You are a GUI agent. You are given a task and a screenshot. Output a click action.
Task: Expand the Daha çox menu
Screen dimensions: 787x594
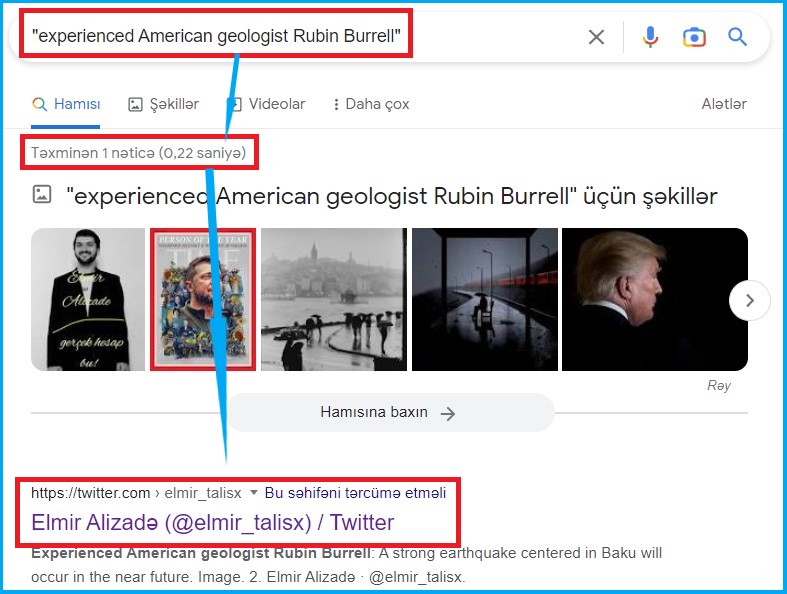tap(371, 104)
